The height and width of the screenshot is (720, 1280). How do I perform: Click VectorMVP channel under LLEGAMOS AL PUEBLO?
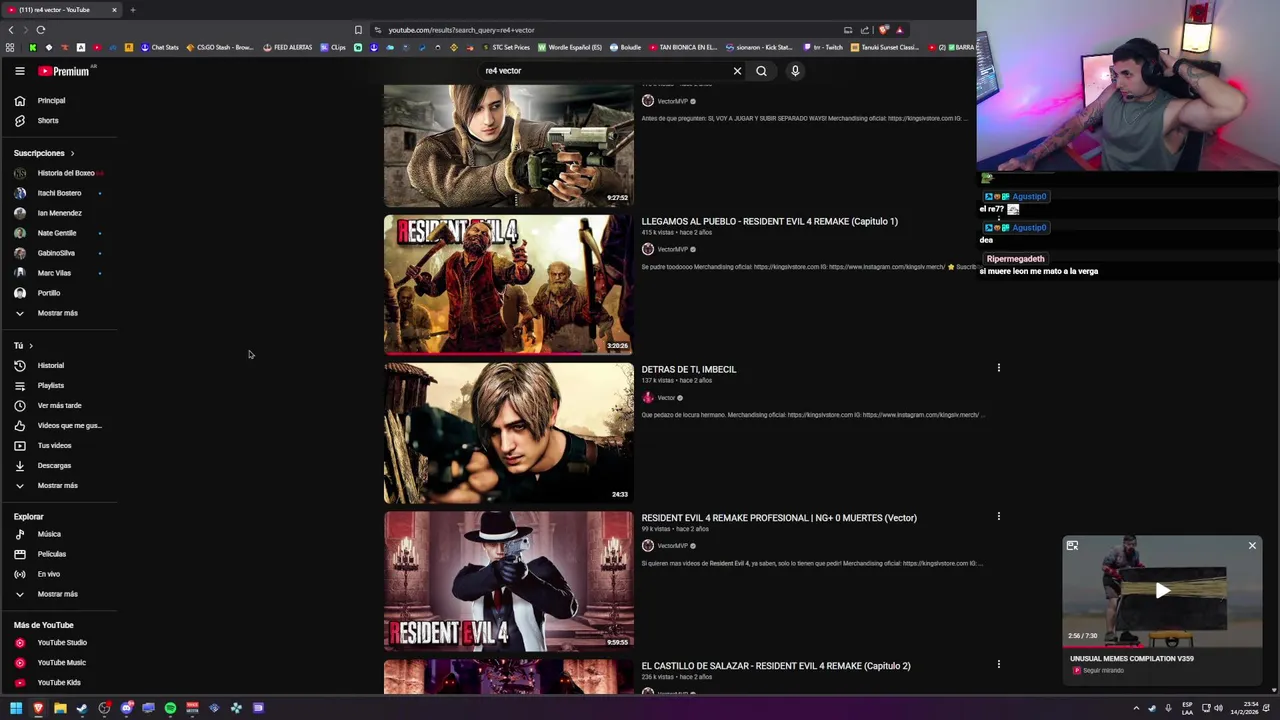672,250
